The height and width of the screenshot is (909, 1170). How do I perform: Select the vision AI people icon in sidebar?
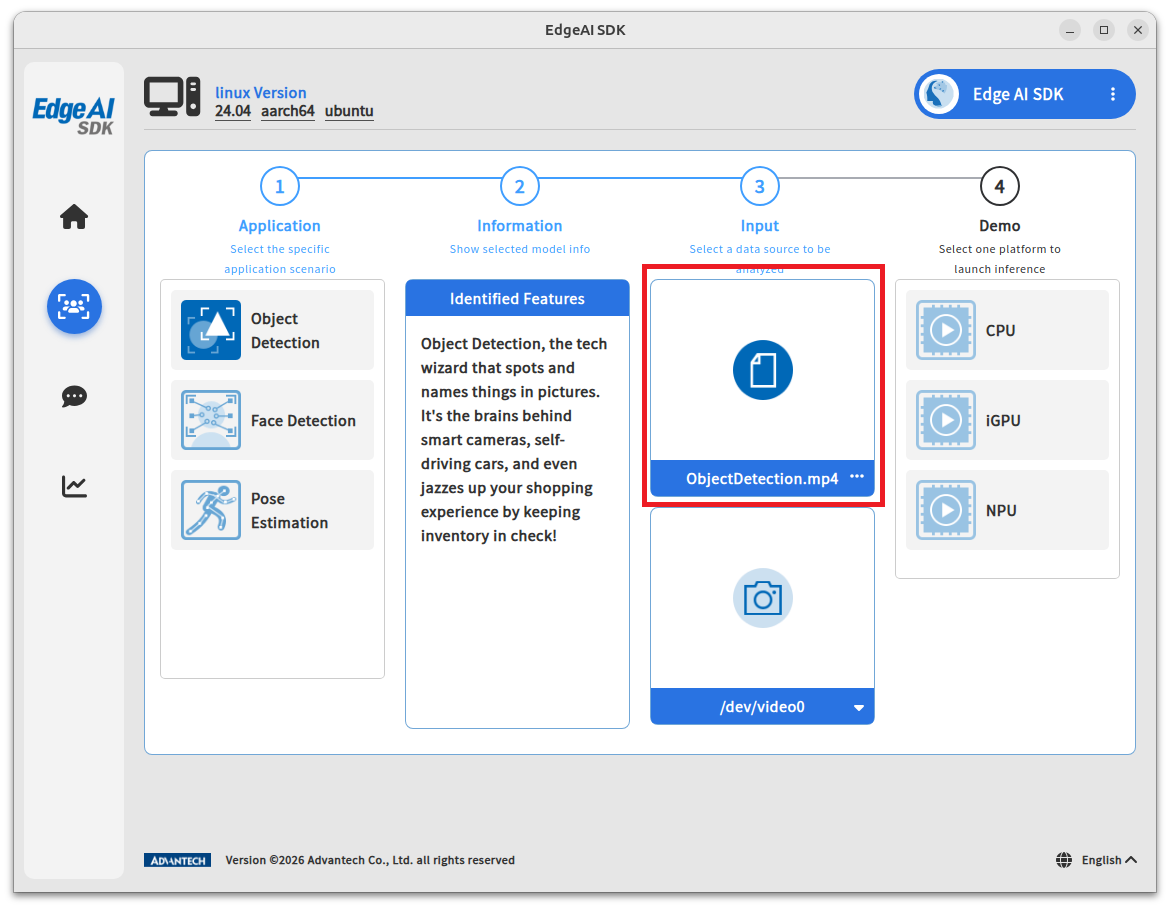click(74, 306)
